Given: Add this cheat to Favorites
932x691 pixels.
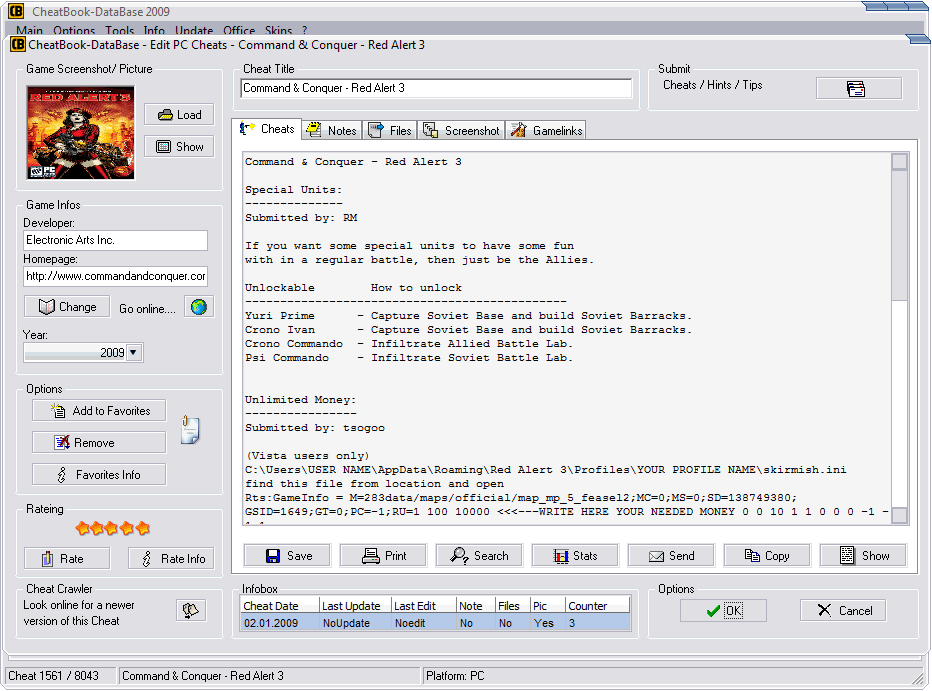Looking at the screenshot, I should point(99,411).
